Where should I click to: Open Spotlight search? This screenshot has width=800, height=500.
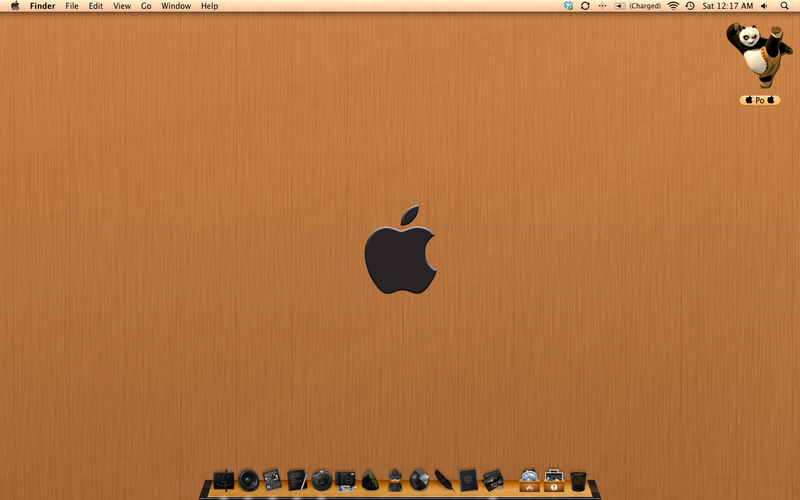784,6
